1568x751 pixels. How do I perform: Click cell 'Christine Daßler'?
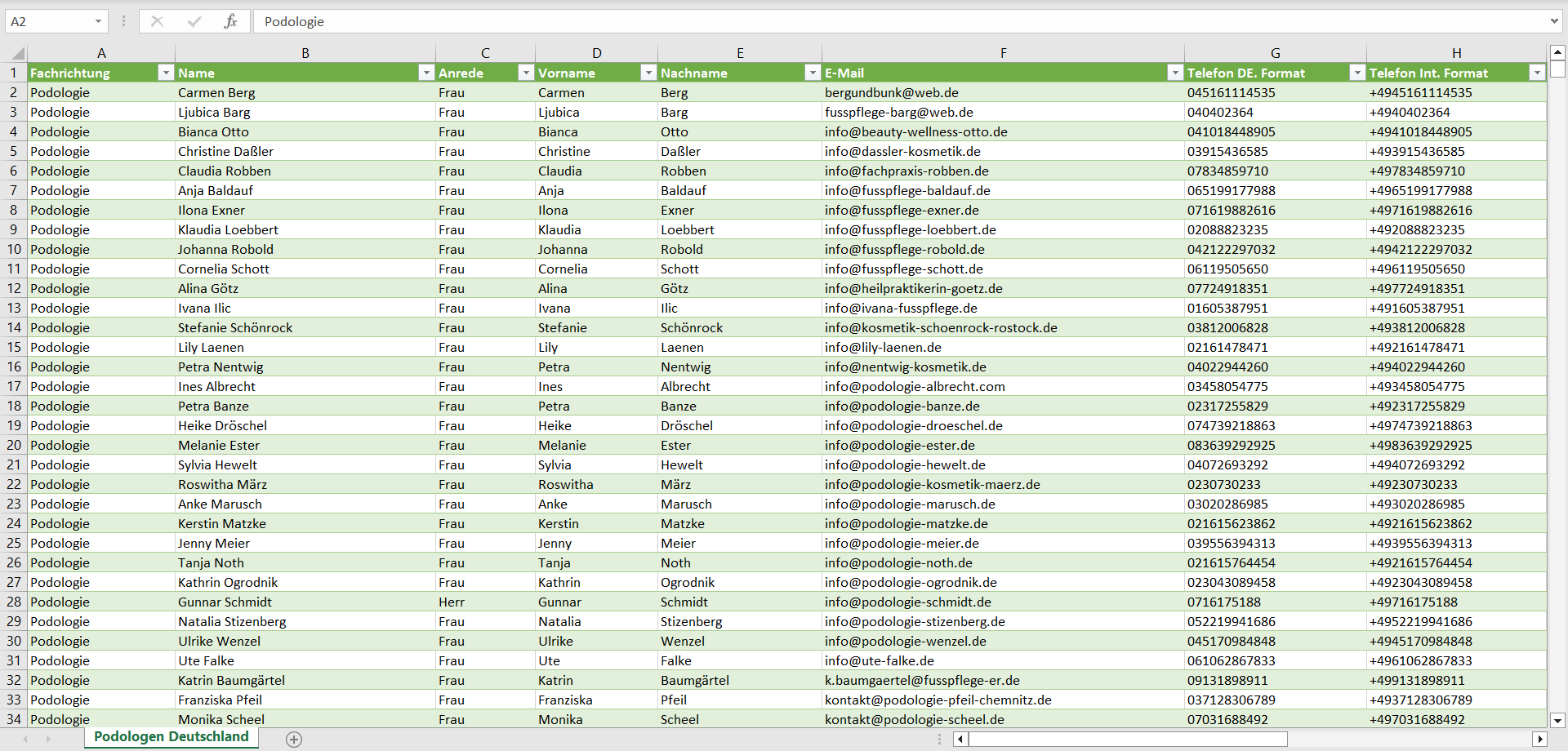tap(305, 151)
